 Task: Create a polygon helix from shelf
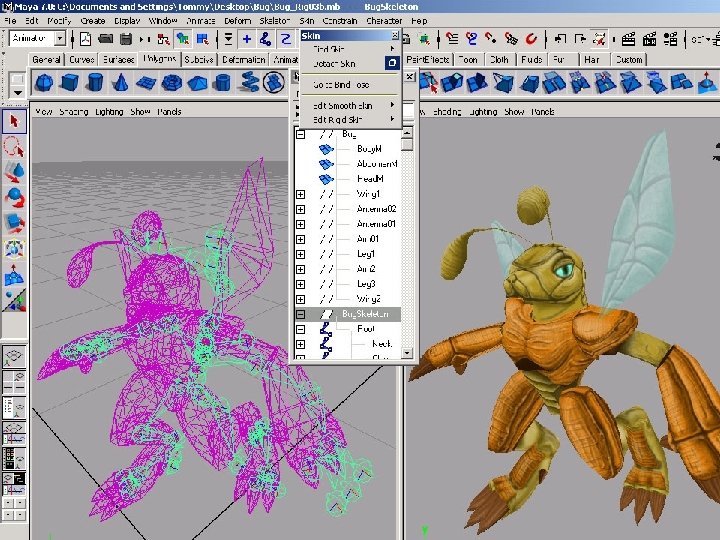248,83
